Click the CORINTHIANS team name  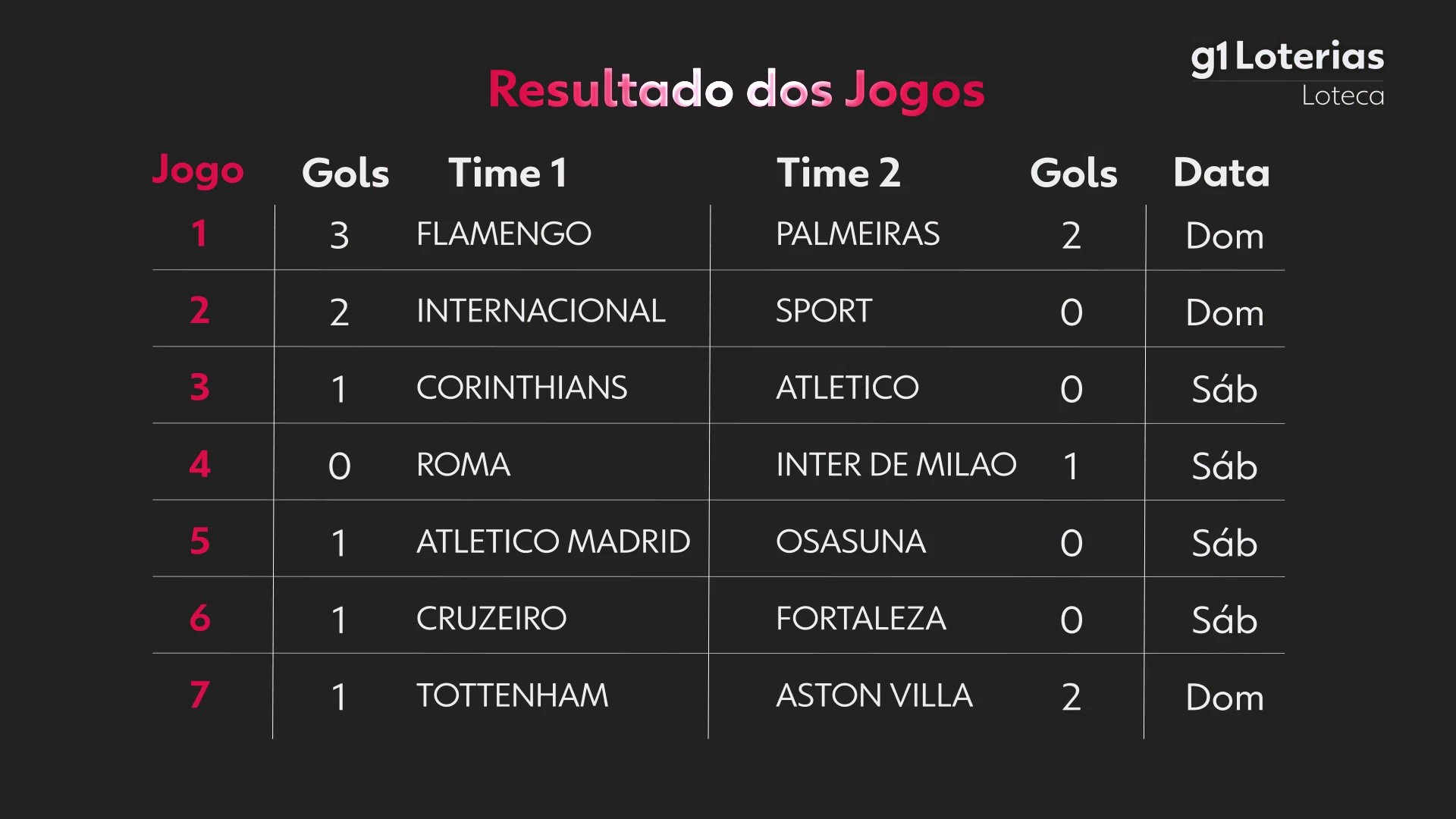(x=522, y=388)
